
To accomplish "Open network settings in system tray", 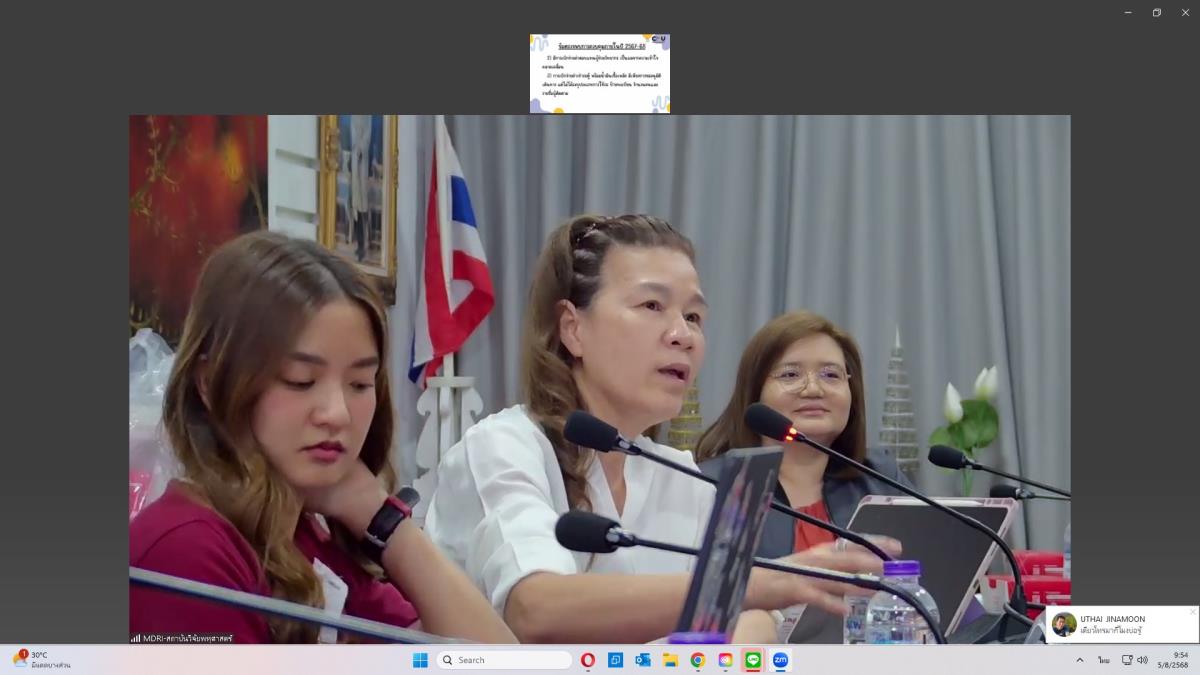I will pyautogui.click(x=1127, y=660).
